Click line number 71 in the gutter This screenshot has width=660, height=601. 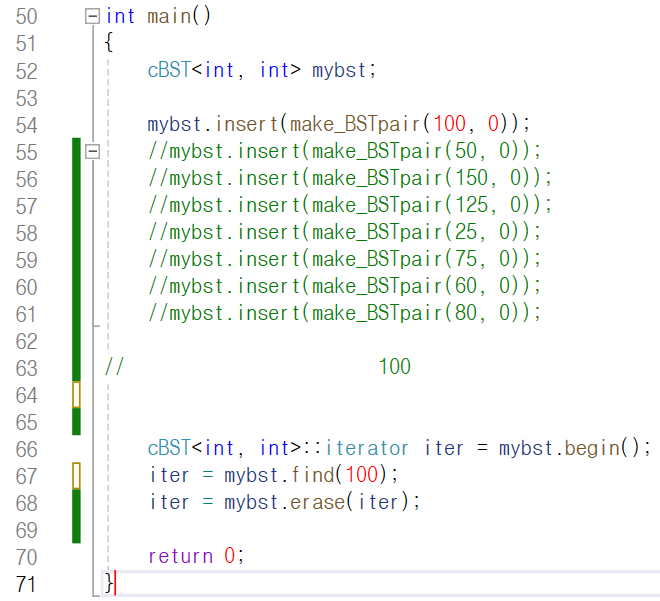pos(27,584)
